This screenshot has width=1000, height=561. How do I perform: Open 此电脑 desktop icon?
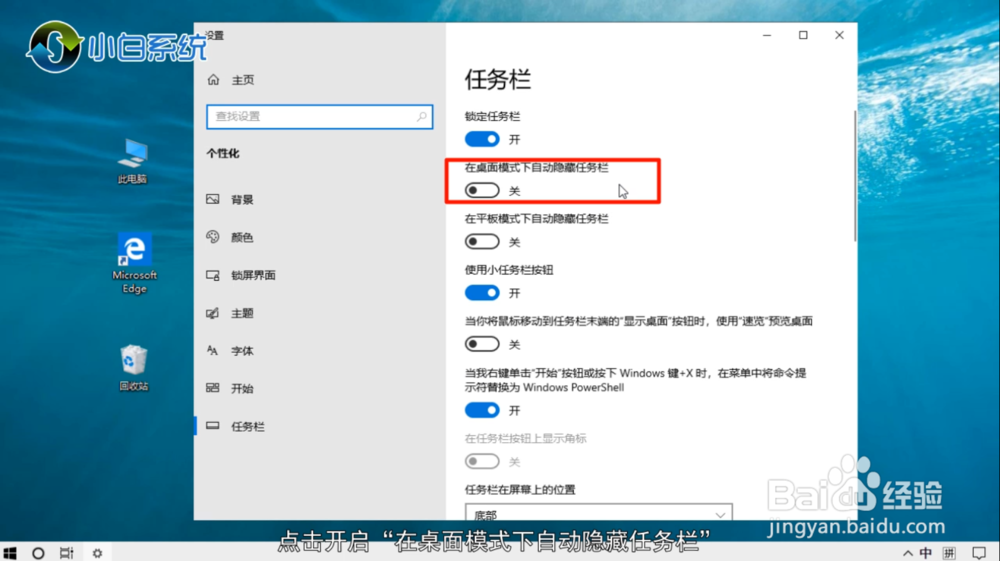(133, 161)
